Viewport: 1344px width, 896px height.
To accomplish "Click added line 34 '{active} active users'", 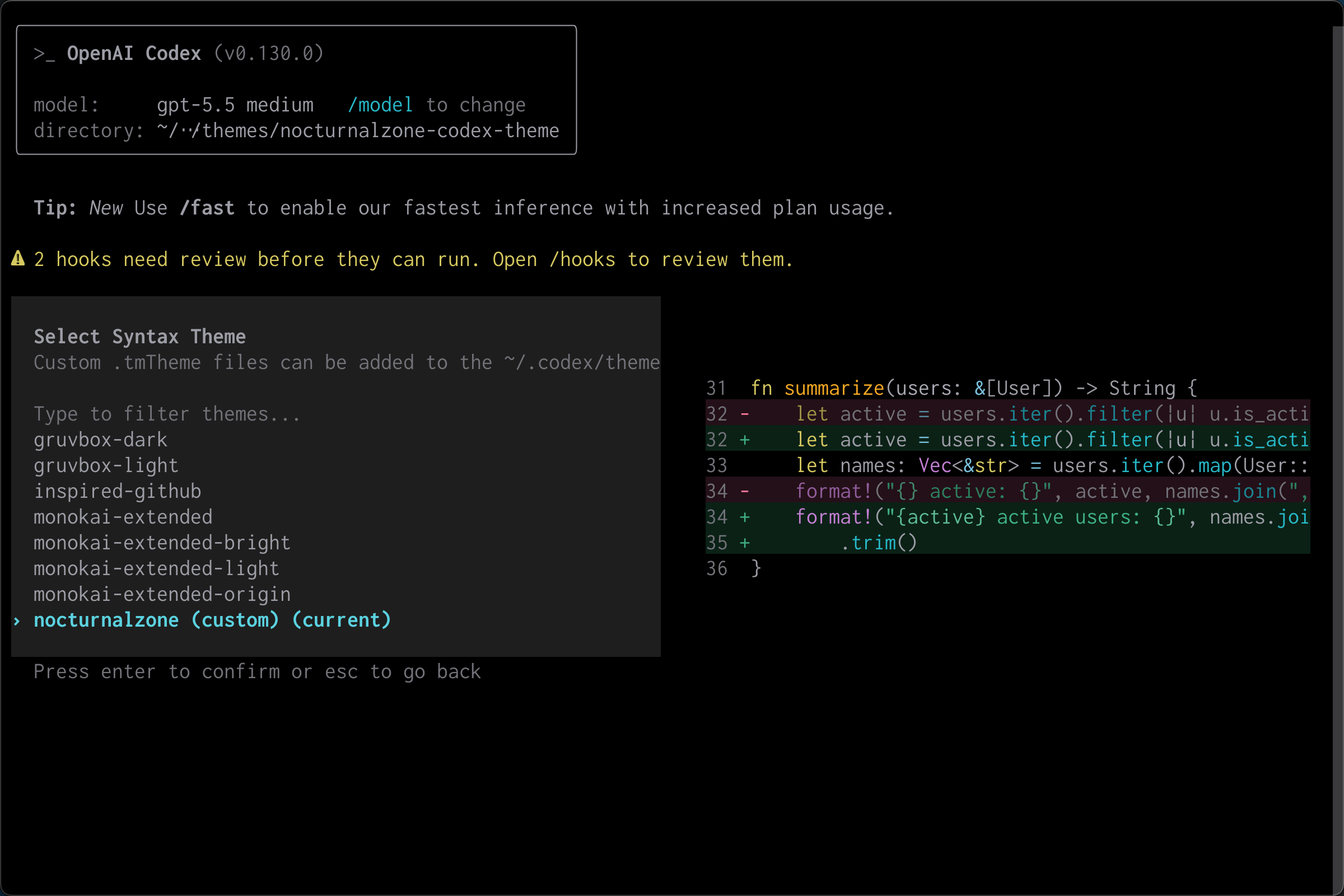I will 1007,516.
